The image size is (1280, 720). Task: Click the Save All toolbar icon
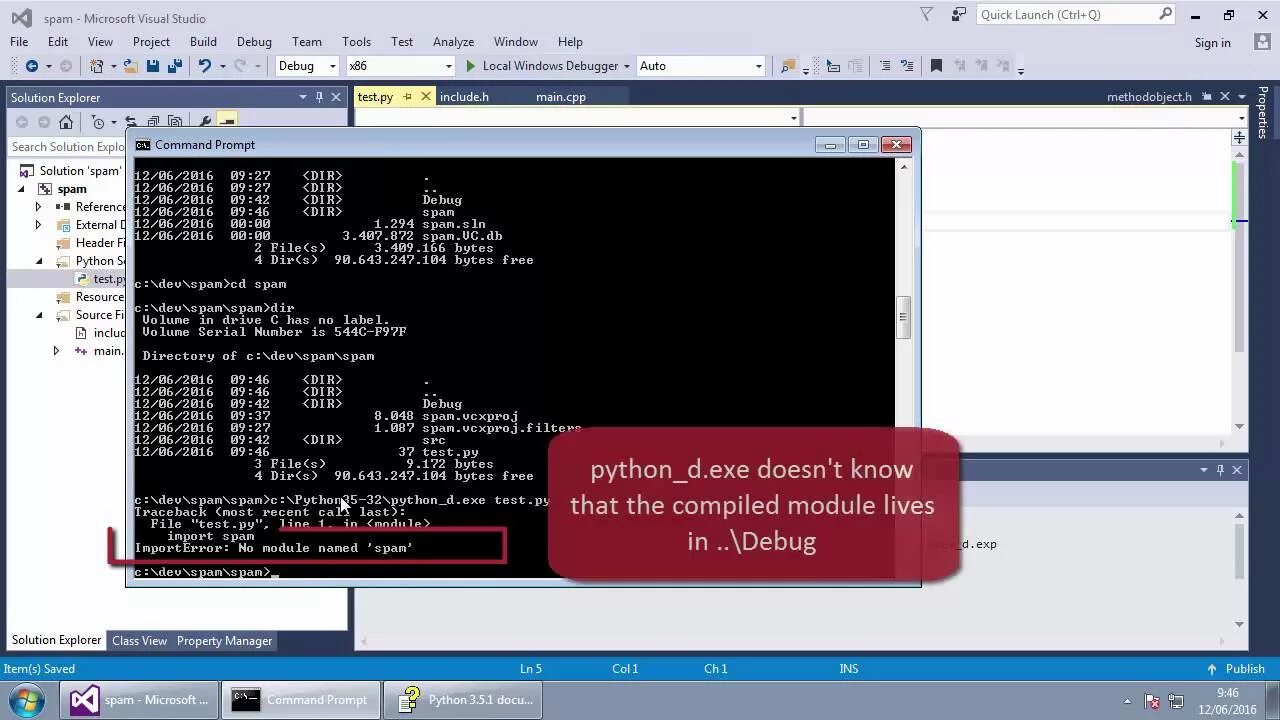click(174, 66)
